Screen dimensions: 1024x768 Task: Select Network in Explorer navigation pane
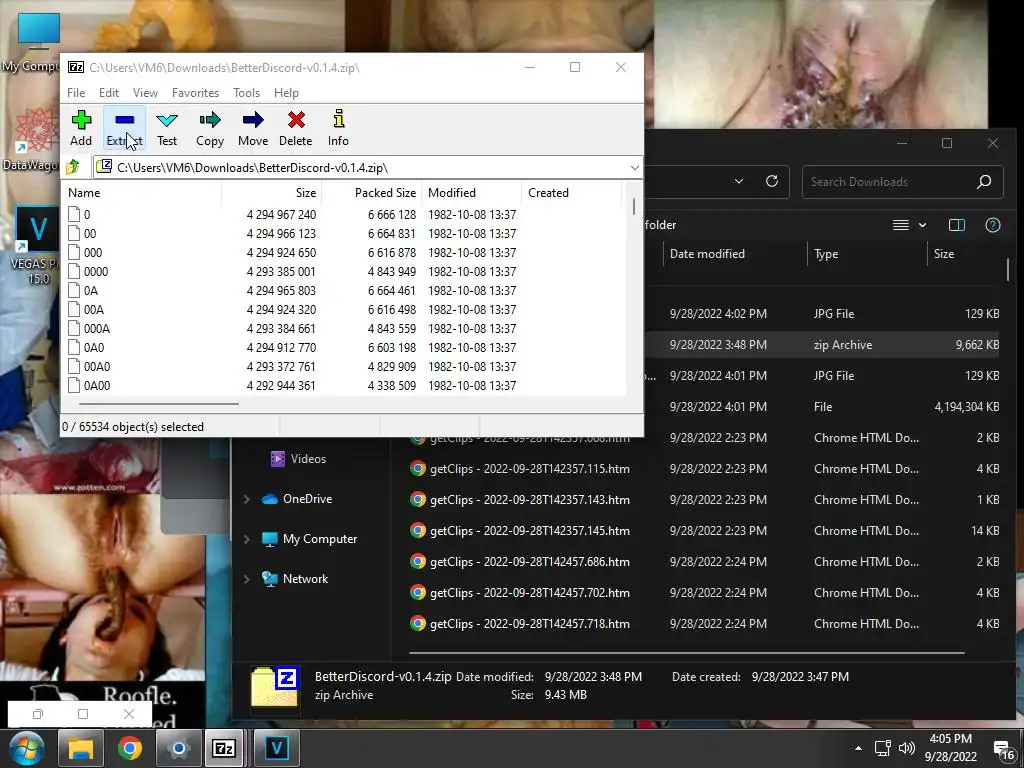[x=295, y=579]
